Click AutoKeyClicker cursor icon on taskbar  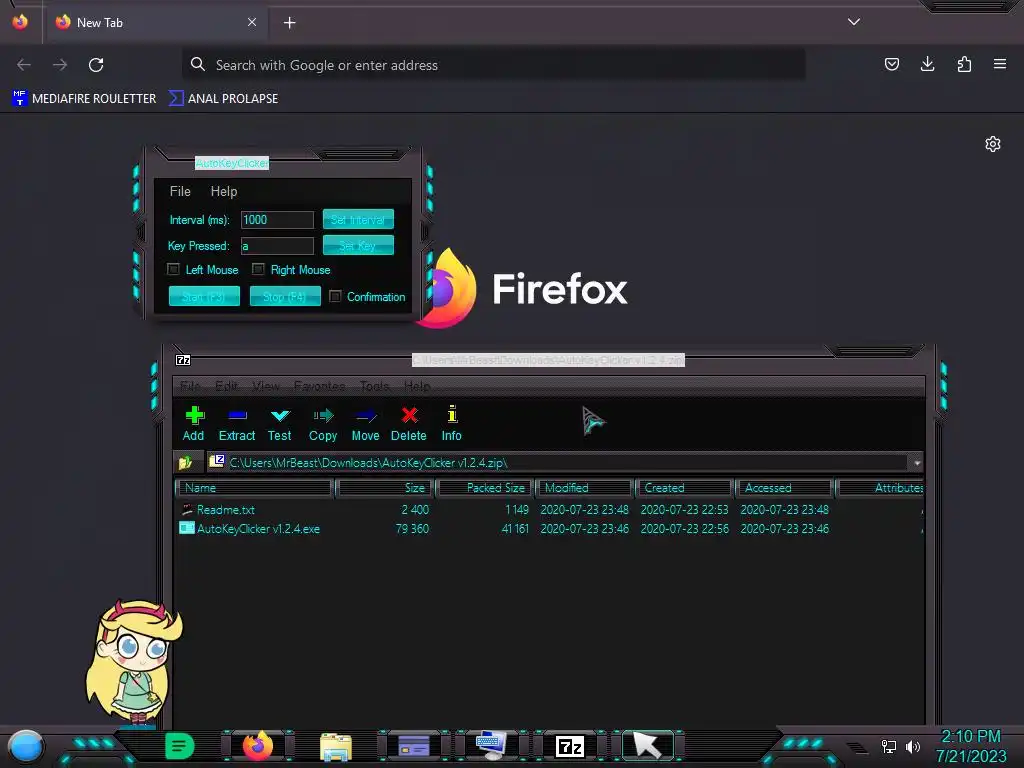tap(647, 746)
